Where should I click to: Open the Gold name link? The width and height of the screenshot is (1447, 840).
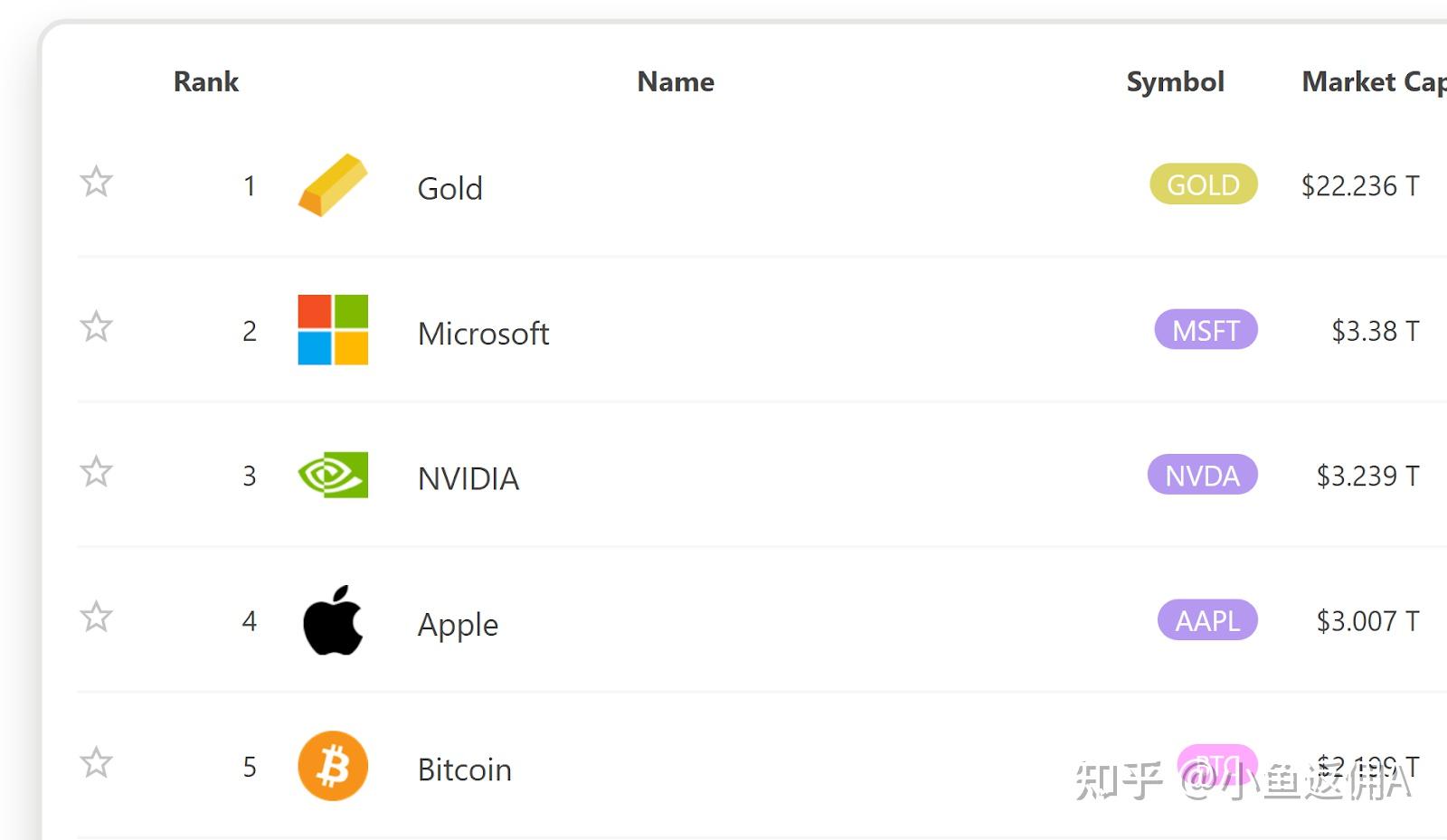[x=449, y=189]
